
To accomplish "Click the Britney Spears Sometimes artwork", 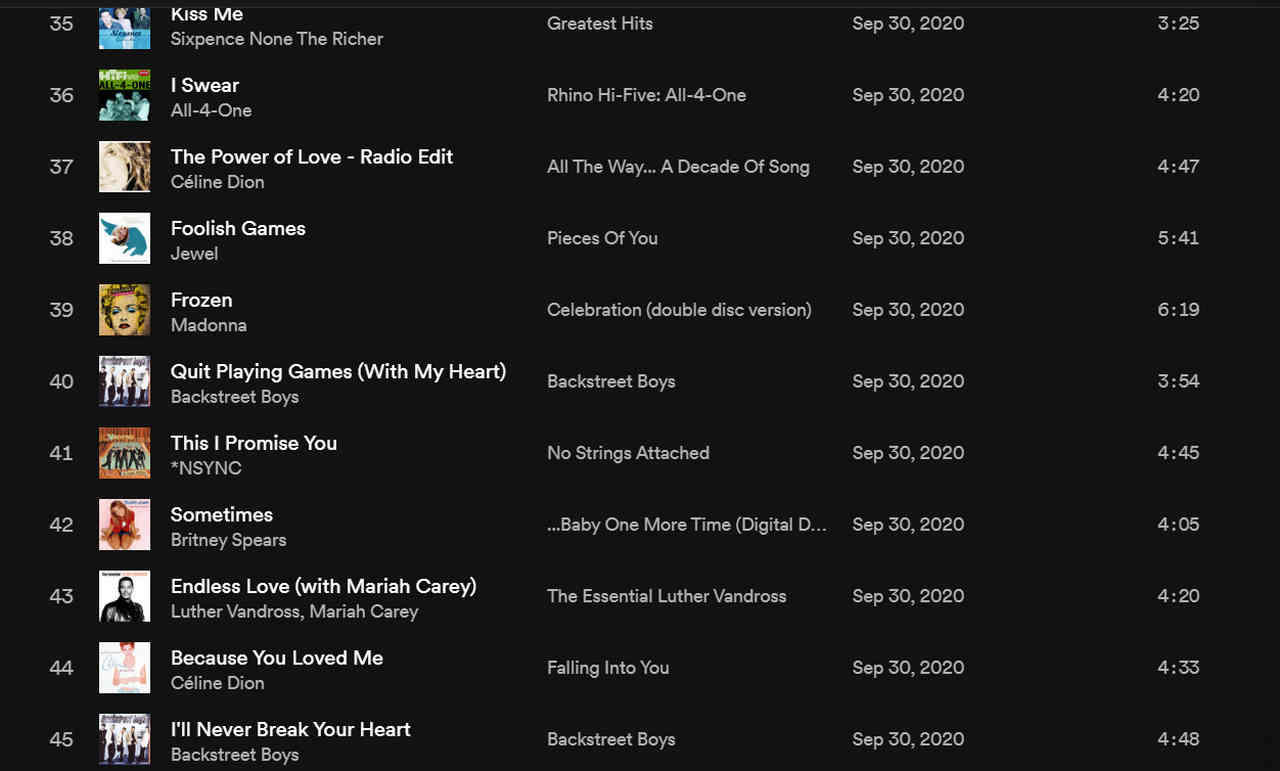I will (124, 524).
